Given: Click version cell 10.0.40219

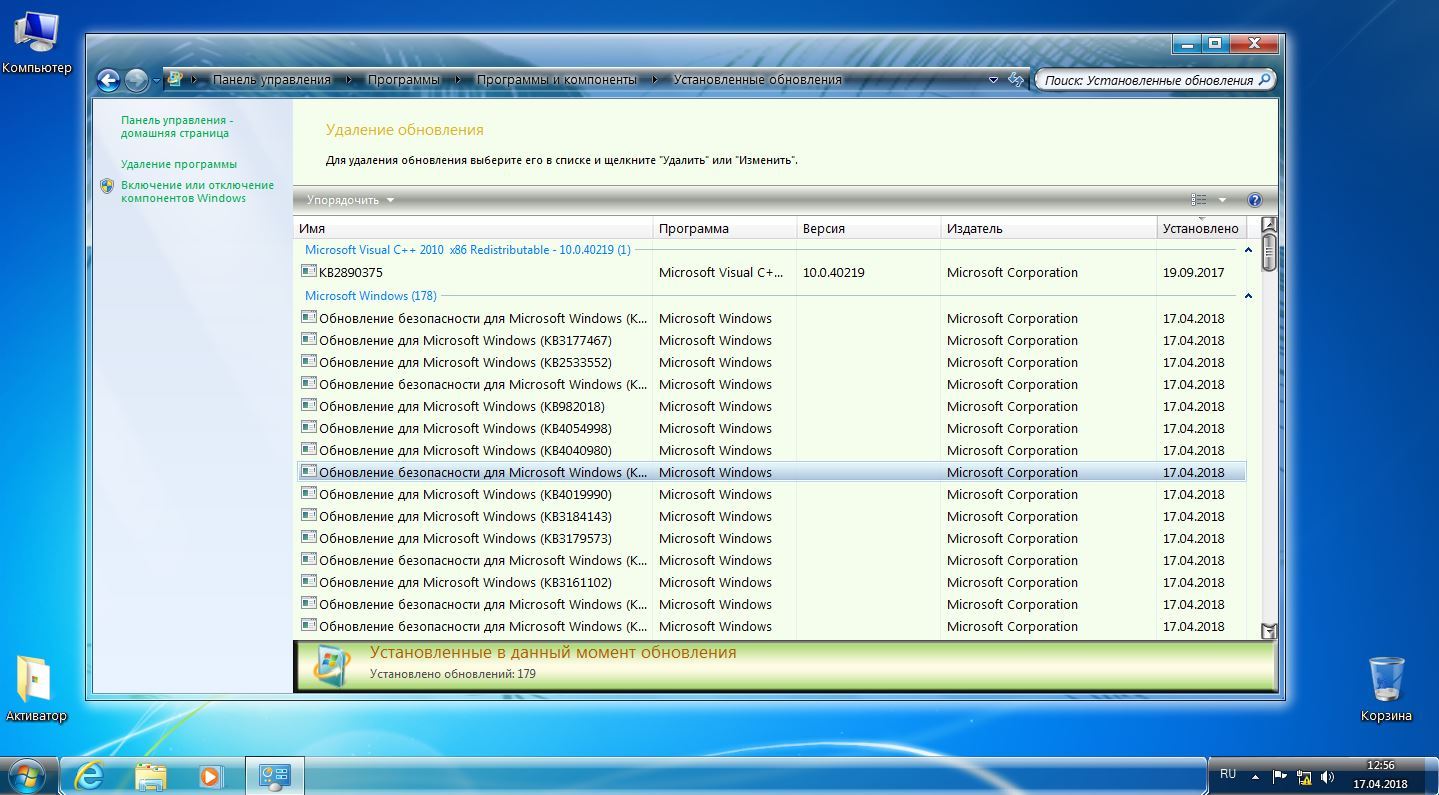Looking at the screenshot, I should point(834,272).
